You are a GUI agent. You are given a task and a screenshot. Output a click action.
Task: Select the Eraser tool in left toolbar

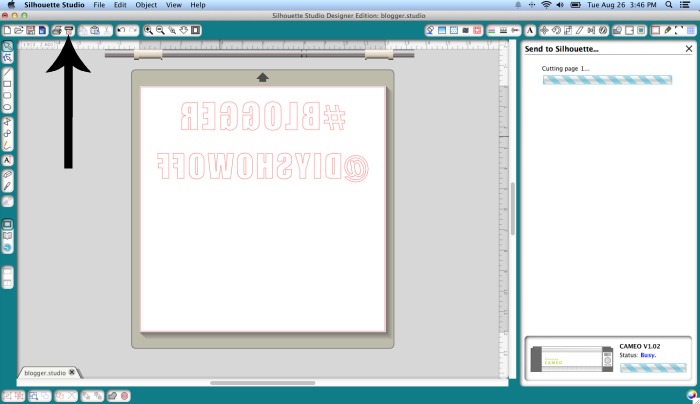click(7, 174)
